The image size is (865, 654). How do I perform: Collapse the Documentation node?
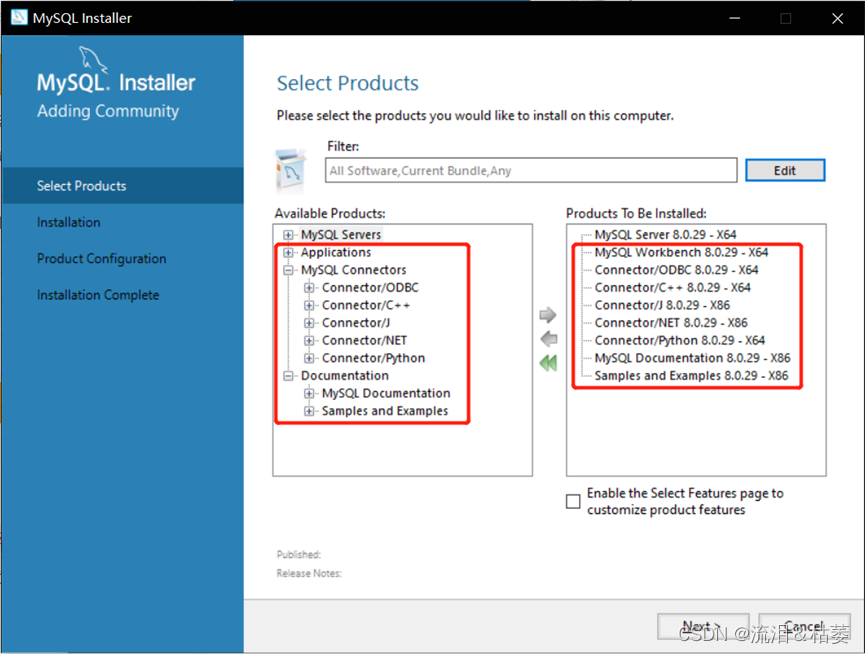click(x=288, y=376)
